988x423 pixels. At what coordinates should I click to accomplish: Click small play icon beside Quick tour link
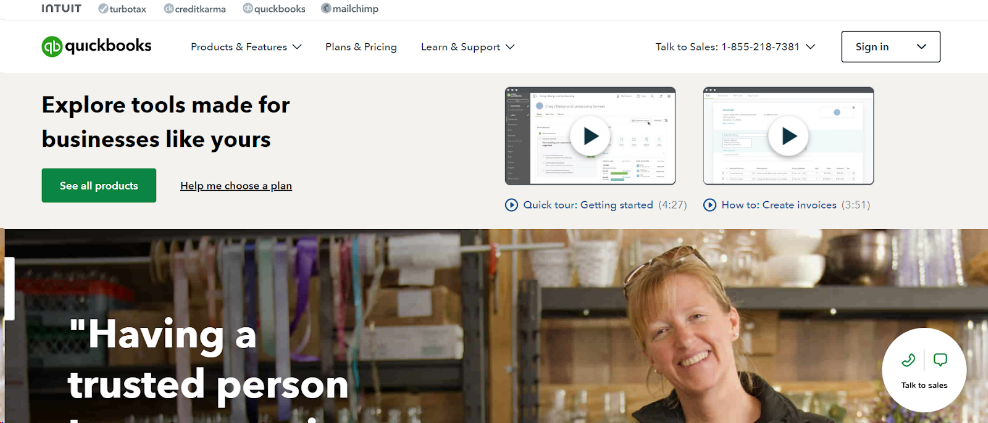tap(511, 205)
